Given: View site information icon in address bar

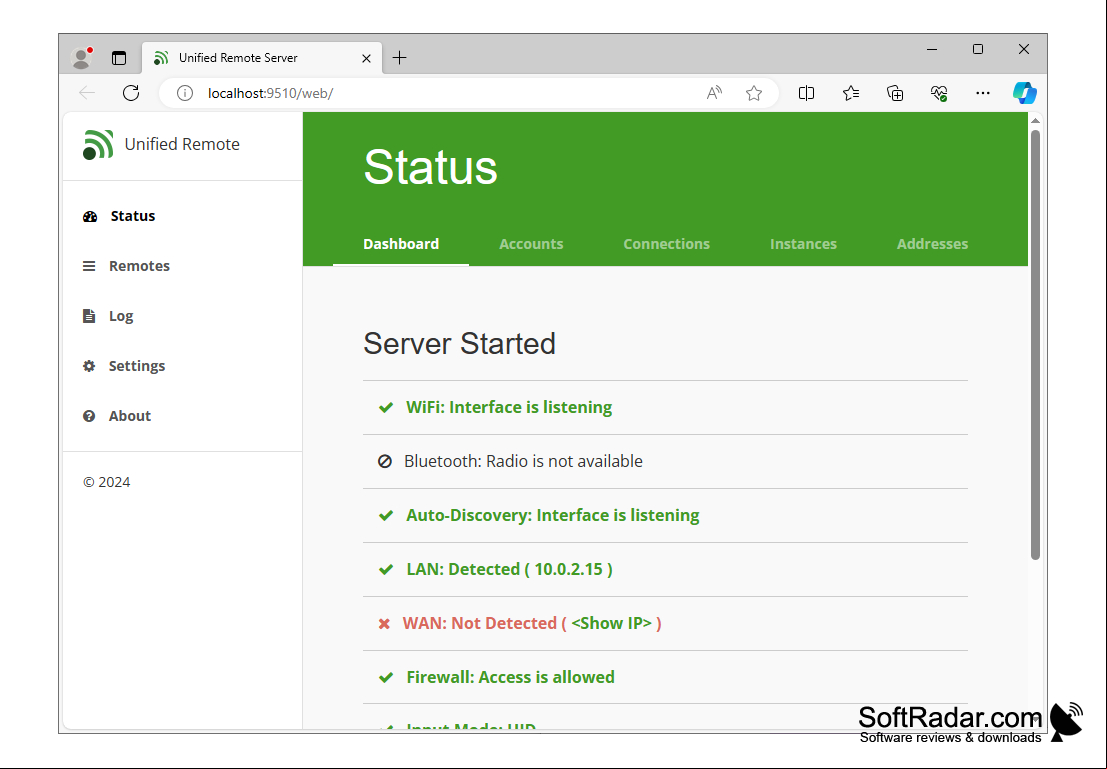Looking at the screenshot, I should click(x=185, y=93).
